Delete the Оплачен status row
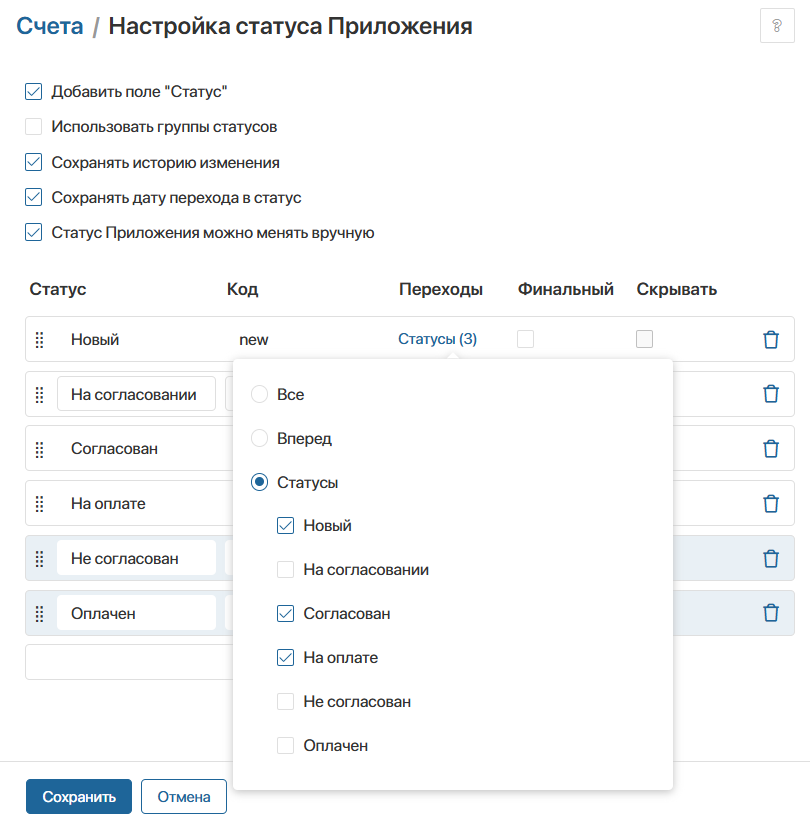810x822 pixels. (x=771, y=613)
